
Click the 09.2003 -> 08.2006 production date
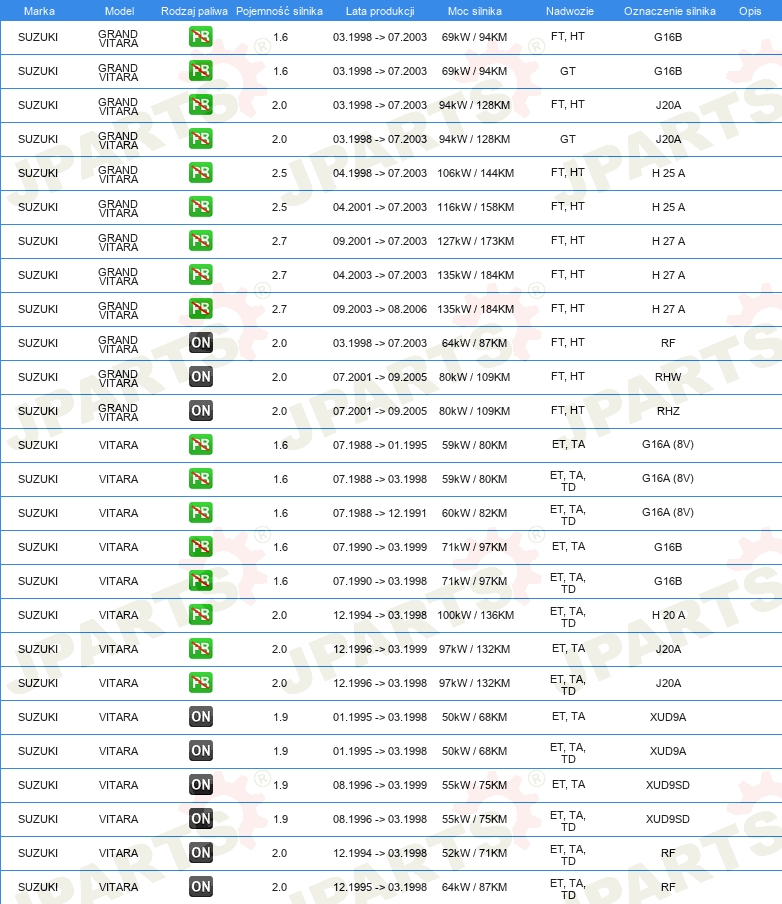379,309
